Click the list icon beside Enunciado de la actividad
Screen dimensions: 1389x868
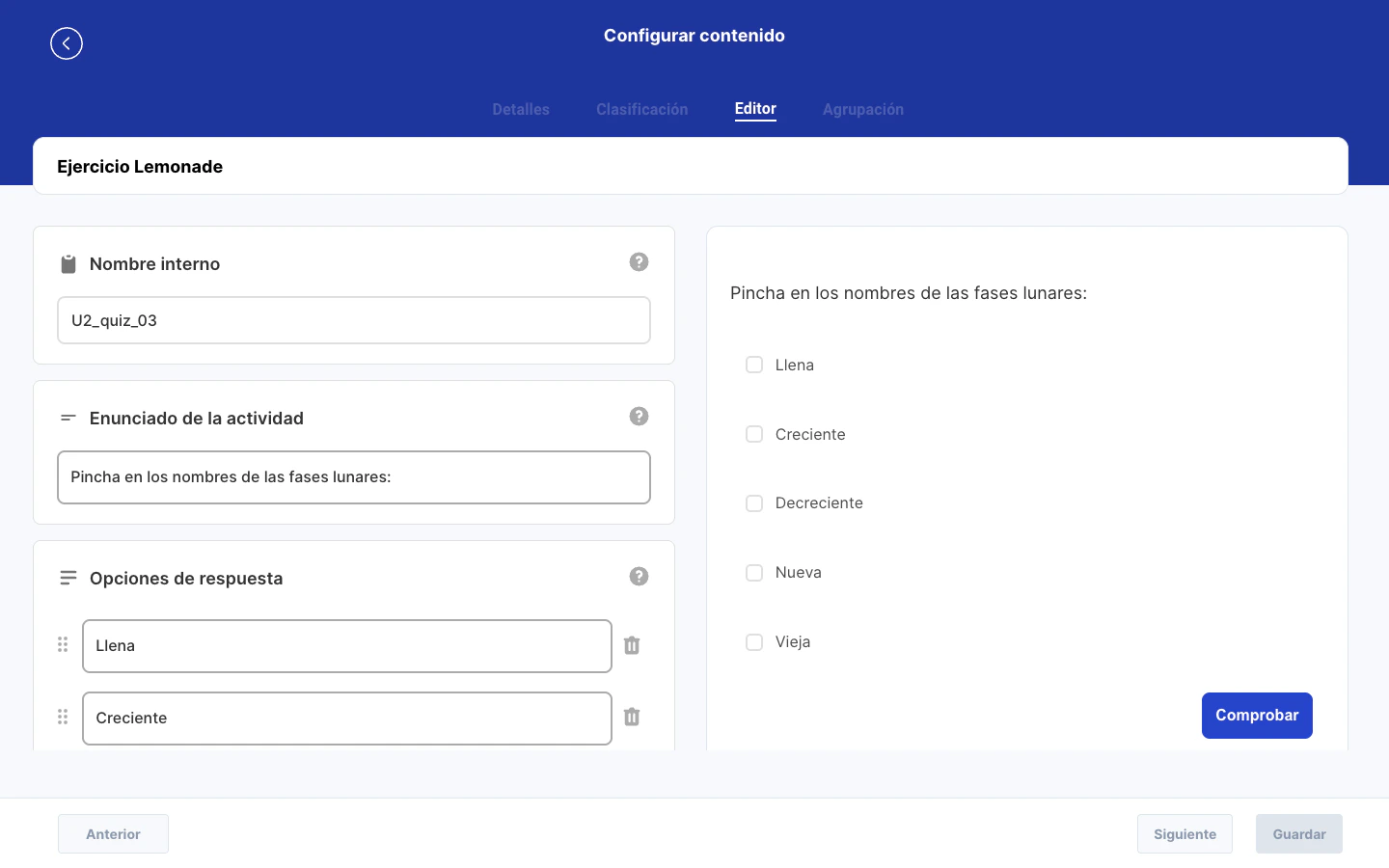click(68, 418)
